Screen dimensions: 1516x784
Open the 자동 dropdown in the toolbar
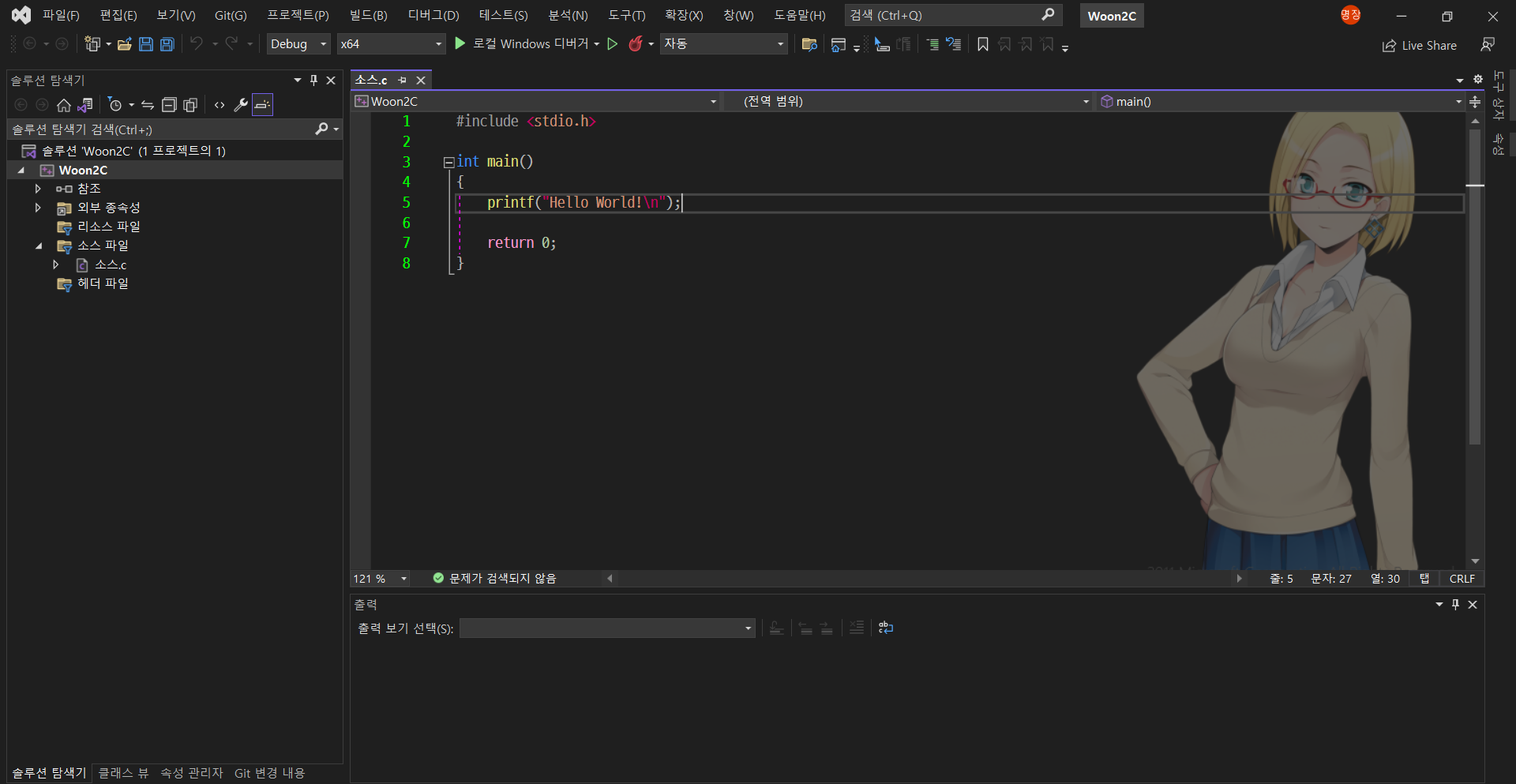[723, 44]
